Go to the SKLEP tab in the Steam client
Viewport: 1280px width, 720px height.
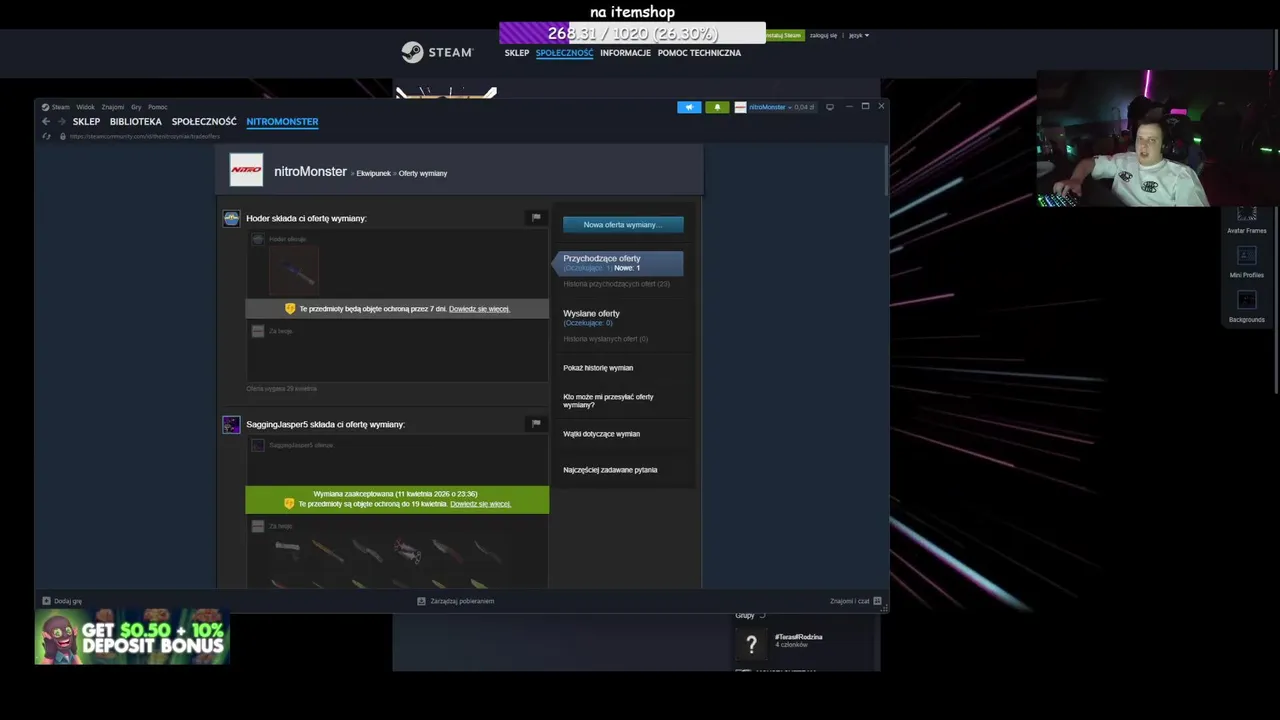point(86,122)
